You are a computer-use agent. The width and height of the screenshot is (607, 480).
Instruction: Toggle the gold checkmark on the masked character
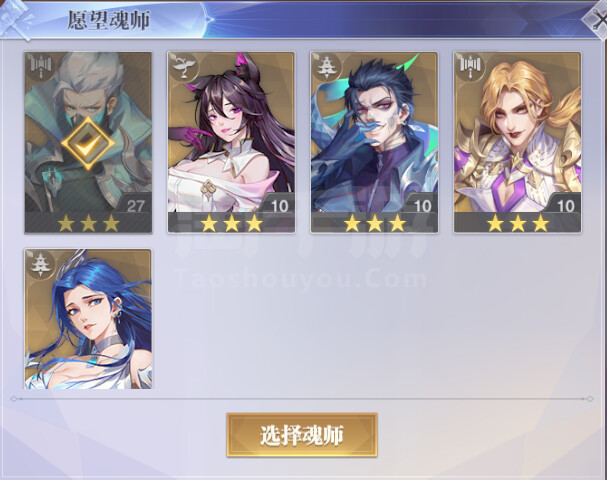click(x=88, y=143)
